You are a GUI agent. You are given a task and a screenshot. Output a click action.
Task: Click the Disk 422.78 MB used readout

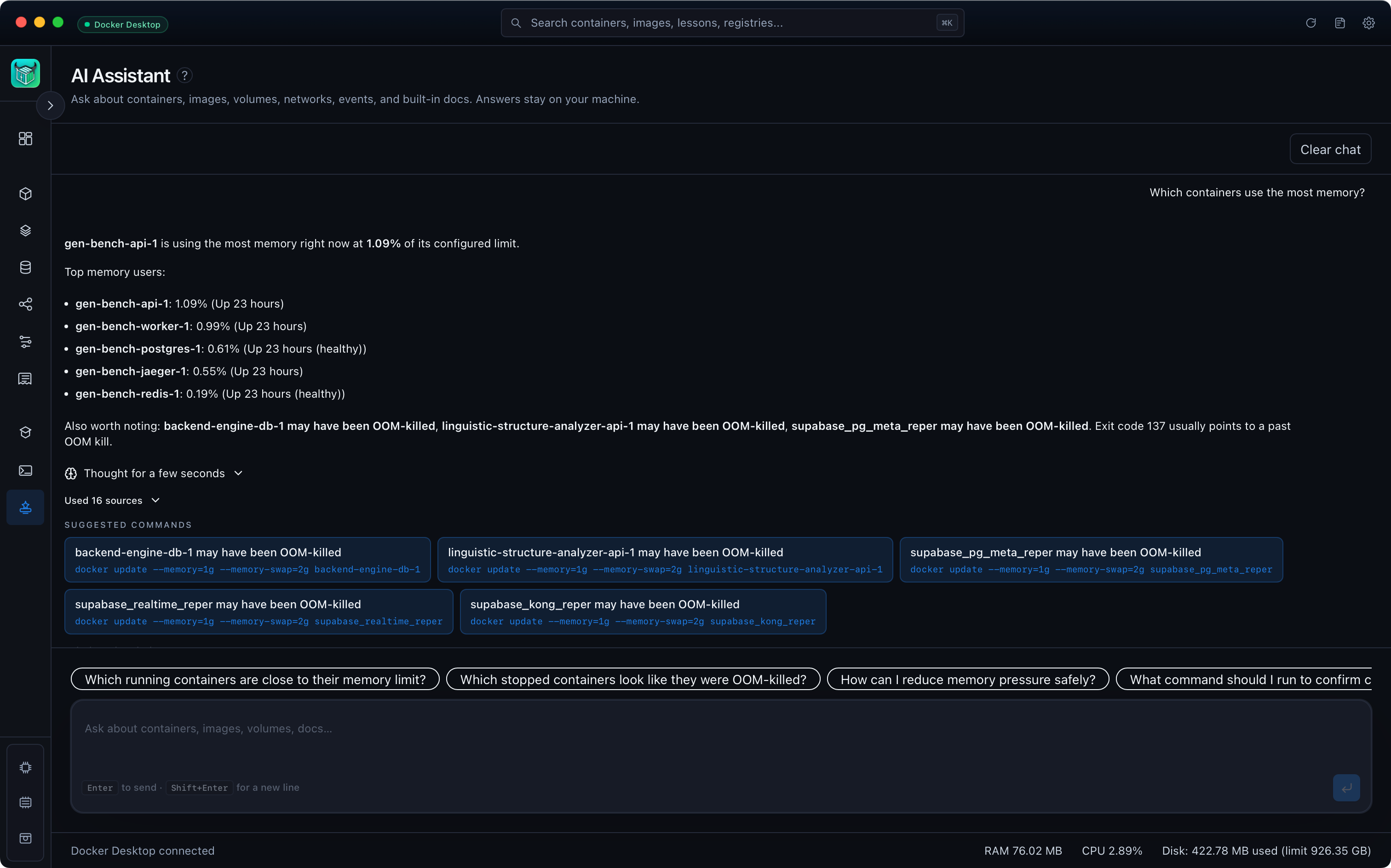[x=1266, y=851]
